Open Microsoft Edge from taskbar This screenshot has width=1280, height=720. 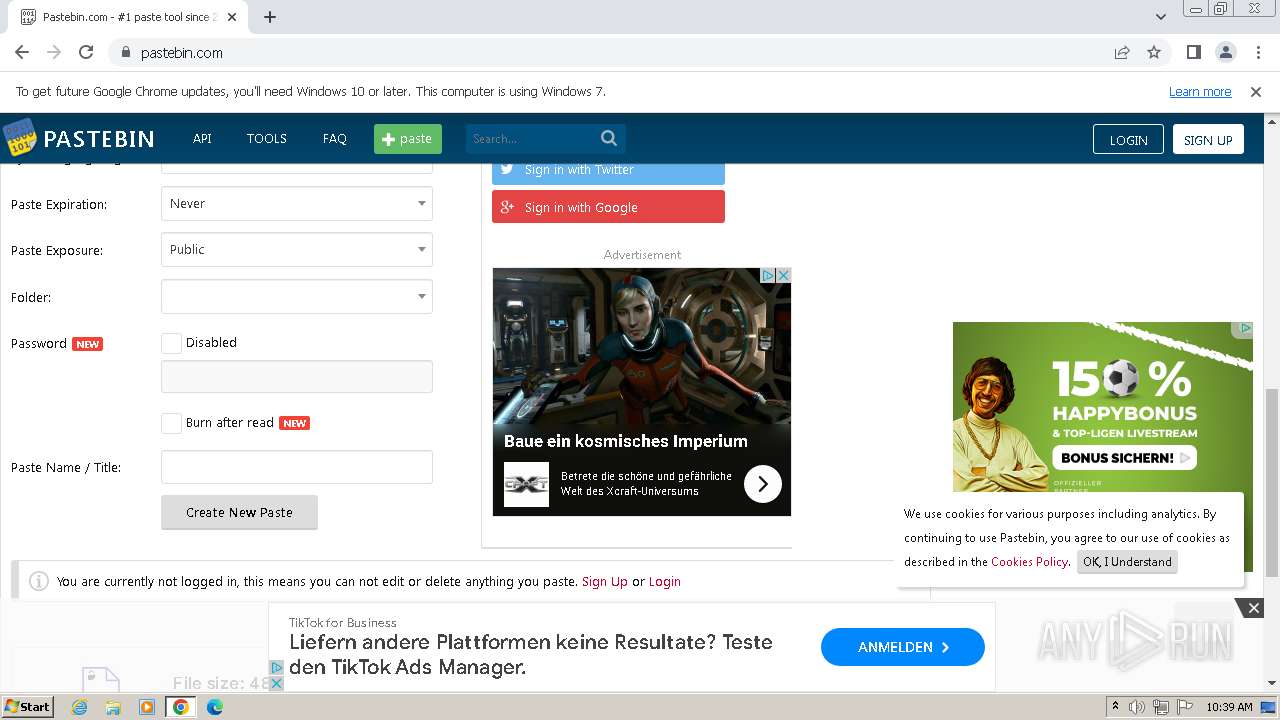(x=215, y=707)
